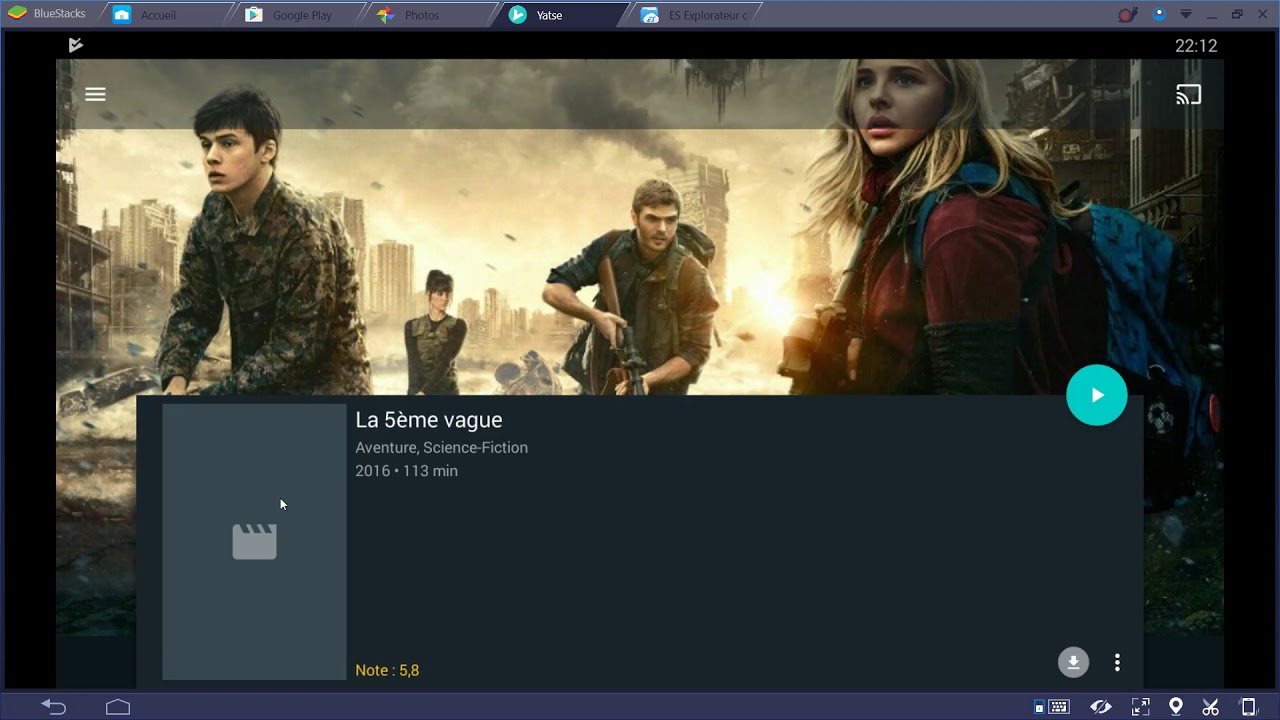
Task: Download the movie with the arrow icon
Action: click(x=1073, y=662)
